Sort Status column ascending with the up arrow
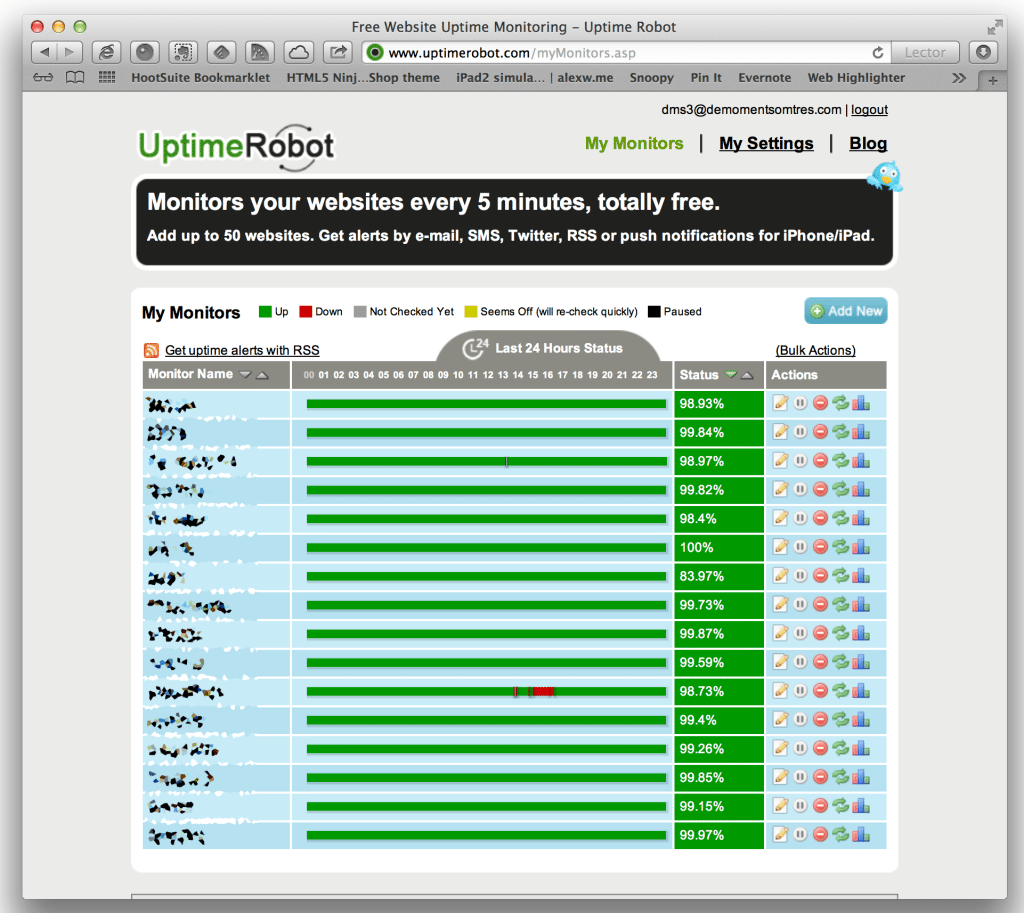 (x=747, y=375)
